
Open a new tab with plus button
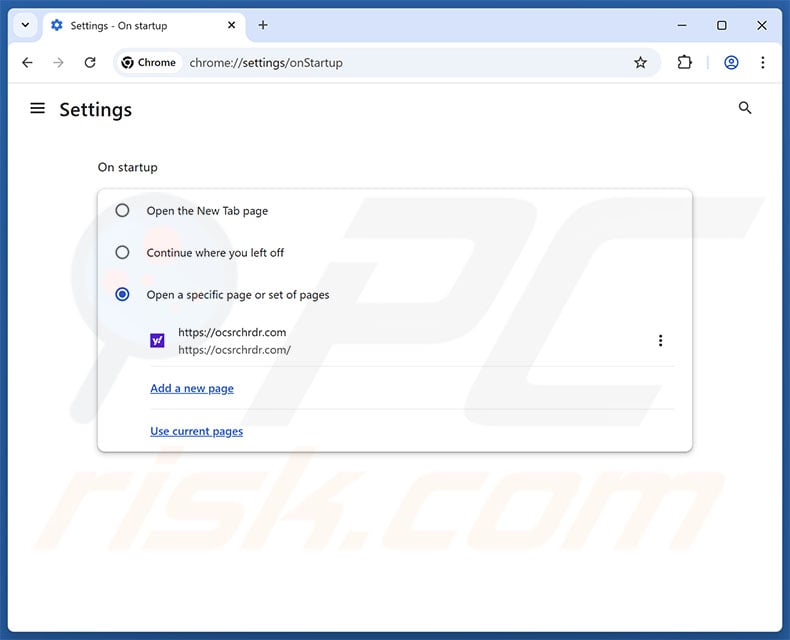[263, 25]
